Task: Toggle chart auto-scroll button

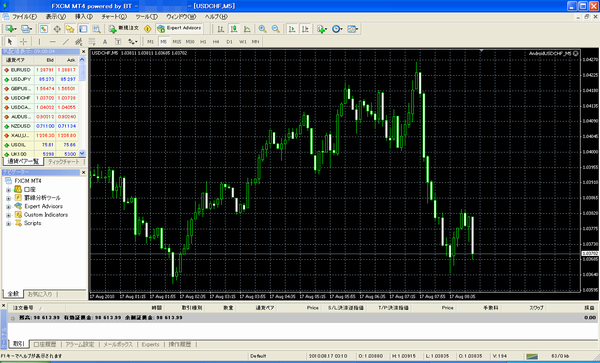Action: tap(292, 29)
